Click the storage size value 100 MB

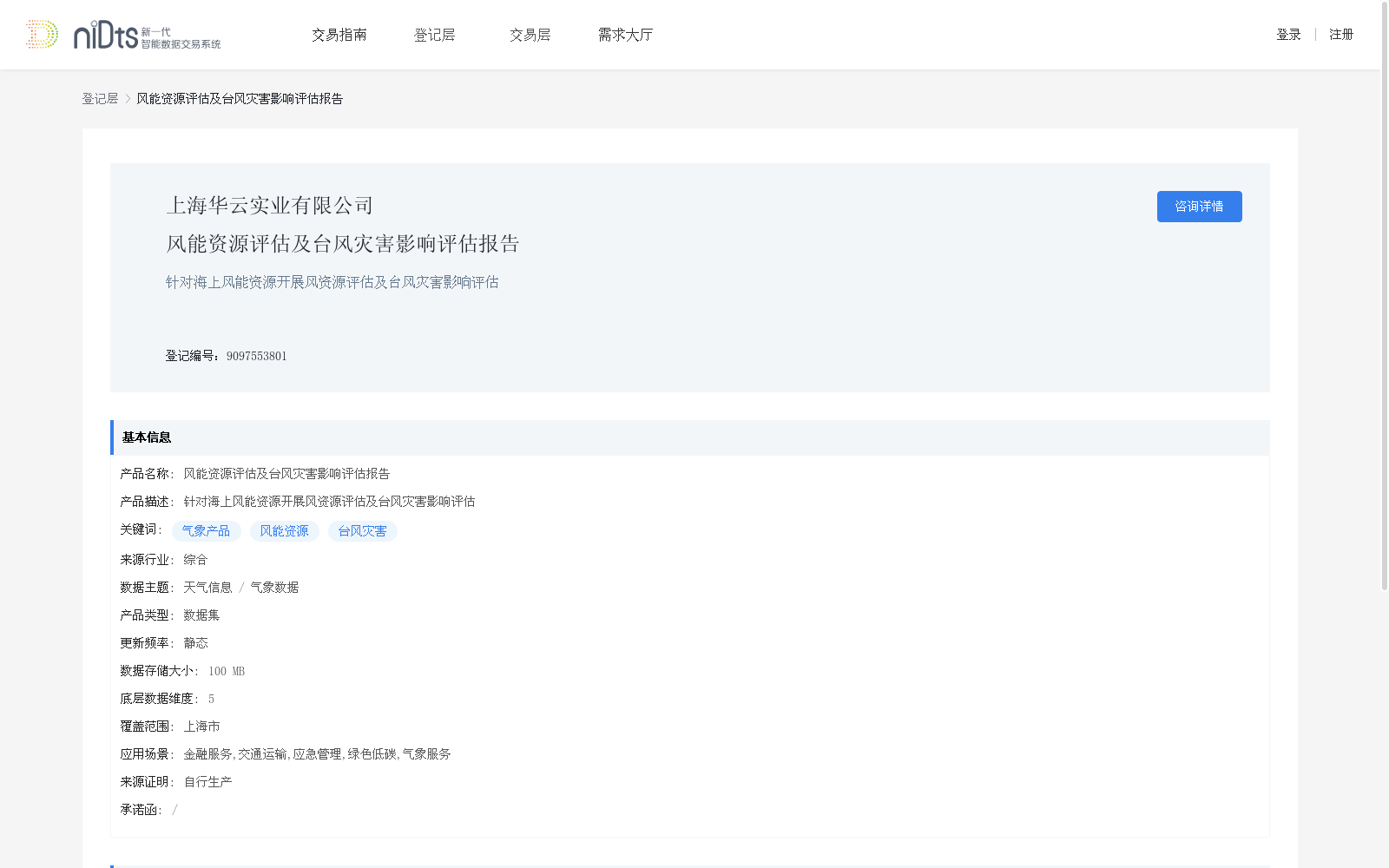coord(227,671)
